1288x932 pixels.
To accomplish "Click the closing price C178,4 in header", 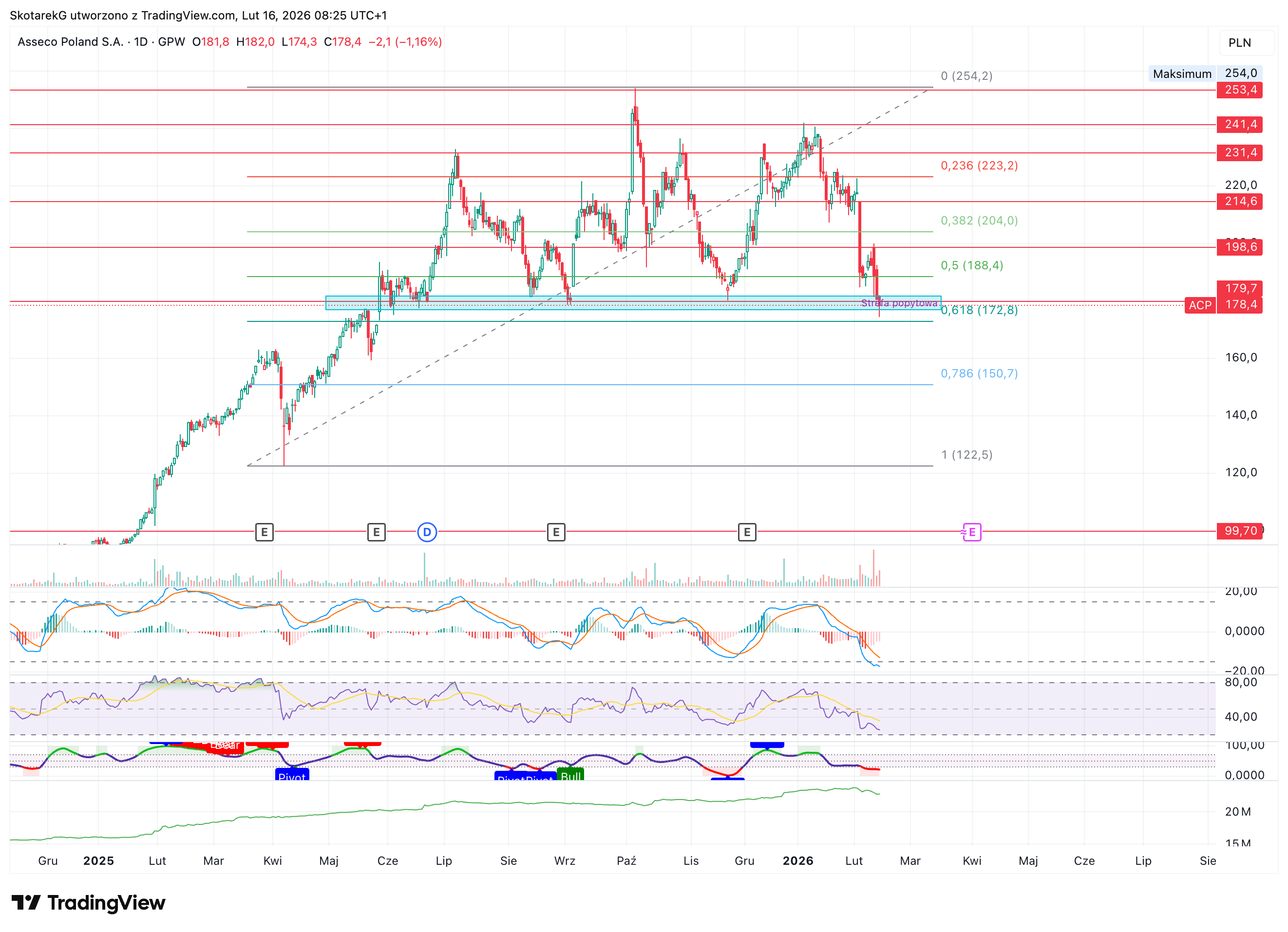I will 342,42.
